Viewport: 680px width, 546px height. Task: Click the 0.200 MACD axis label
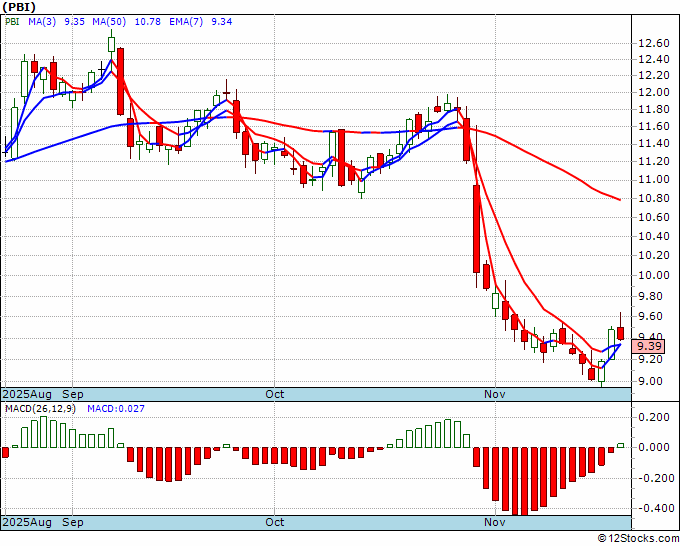pos(654,417)
